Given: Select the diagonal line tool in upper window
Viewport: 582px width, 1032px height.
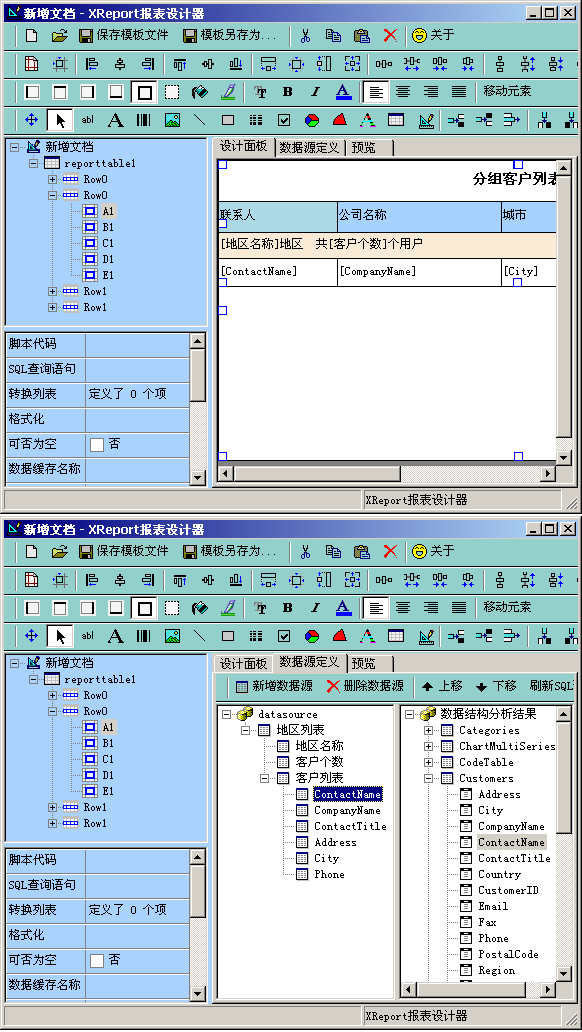Looking at the screenshot, I should (199, 120).
